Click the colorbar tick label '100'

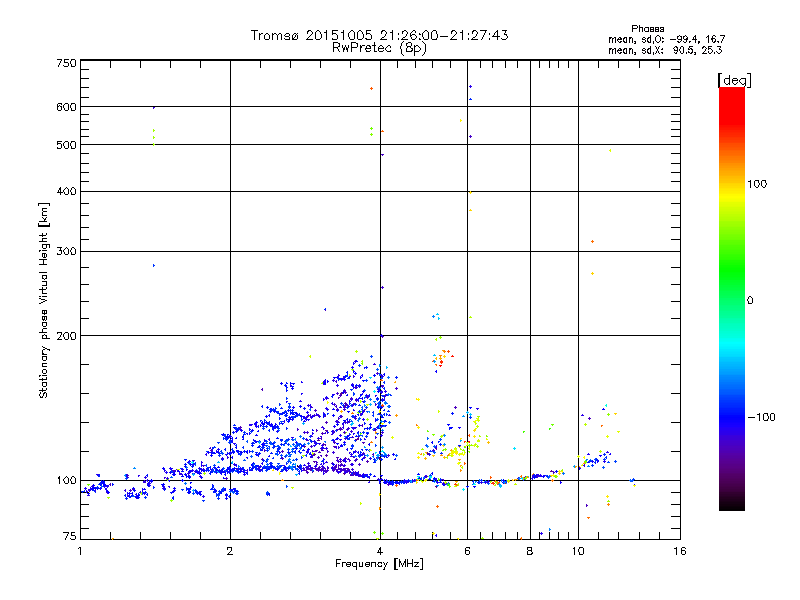(x=757, y=184)
